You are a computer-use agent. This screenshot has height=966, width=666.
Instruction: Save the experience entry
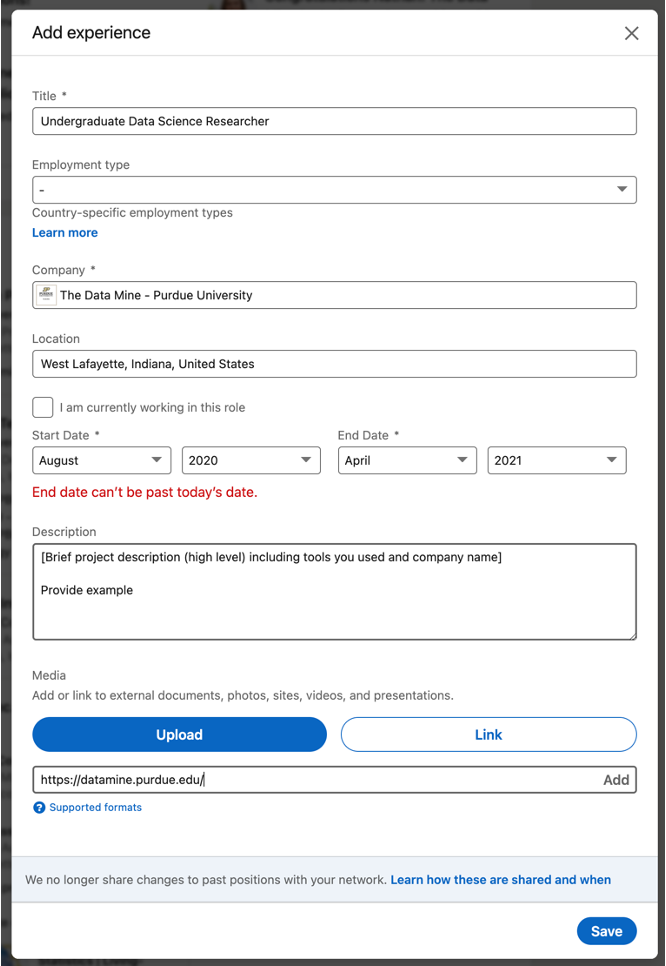coord(606,931)
